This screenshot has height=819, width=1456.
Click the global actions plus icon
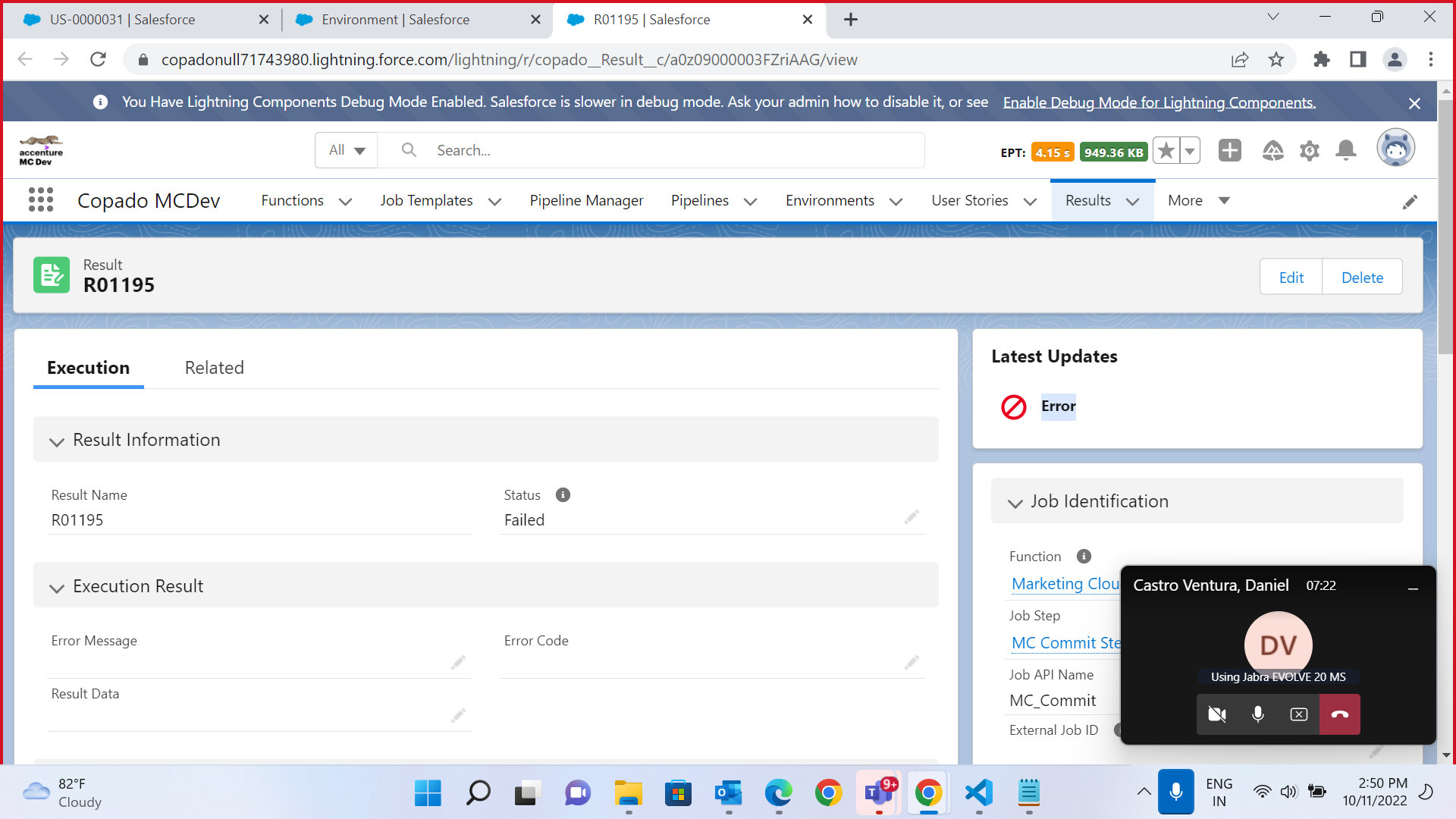(1229, 150)
